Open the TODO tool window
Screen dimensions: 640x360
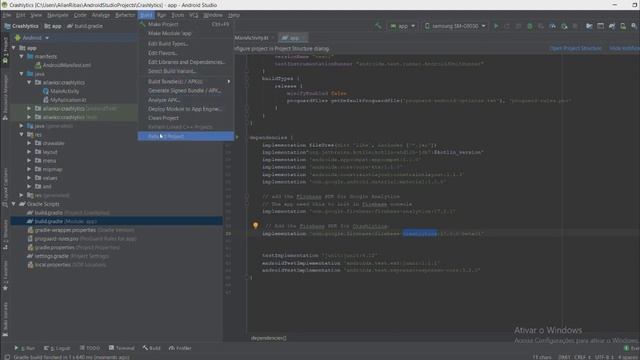(x=90, y=348)
